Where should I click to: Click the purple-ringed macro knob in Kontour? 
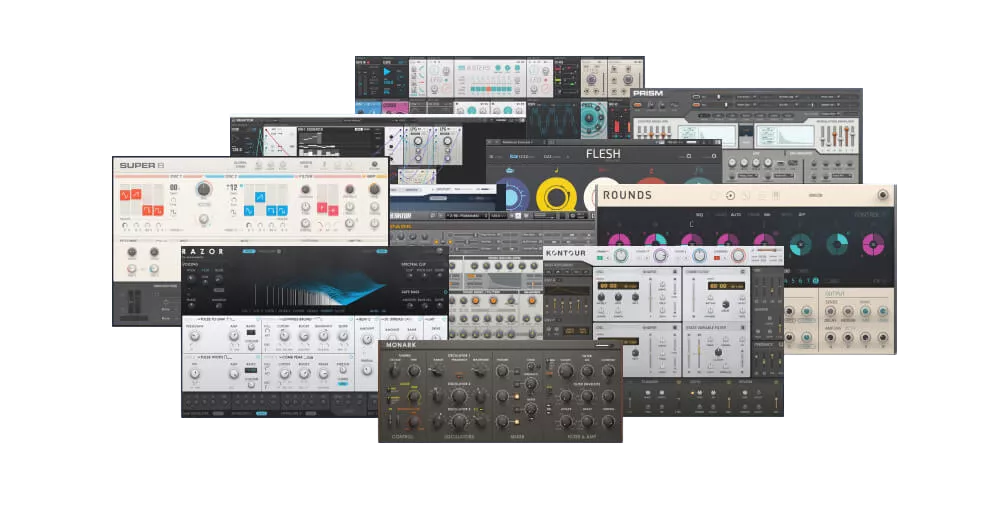(x=660, y=255)
